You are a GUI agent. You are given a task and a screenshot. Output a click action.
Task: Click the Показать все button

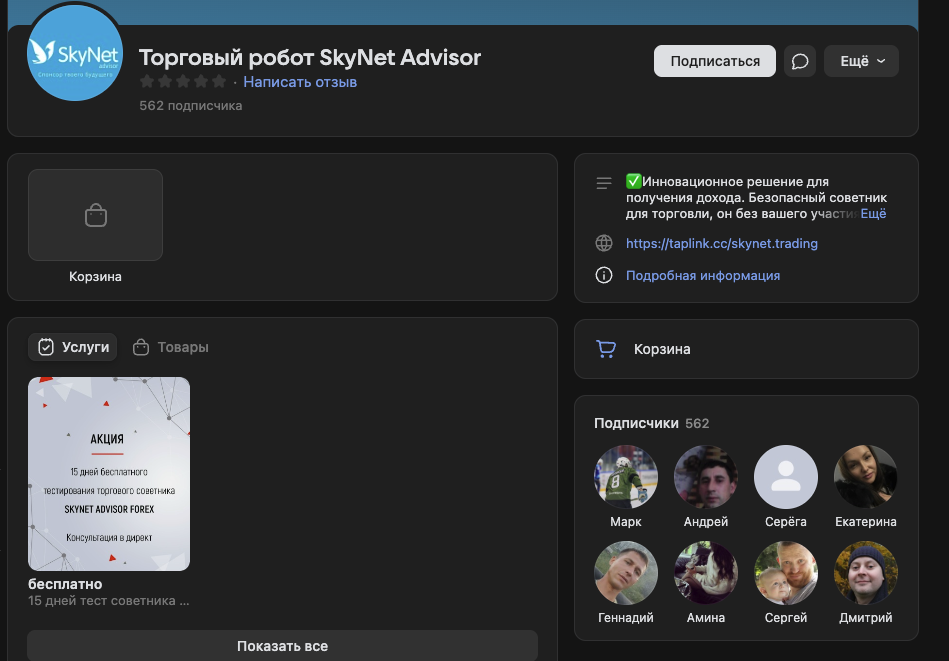click(x=282, y=646)
